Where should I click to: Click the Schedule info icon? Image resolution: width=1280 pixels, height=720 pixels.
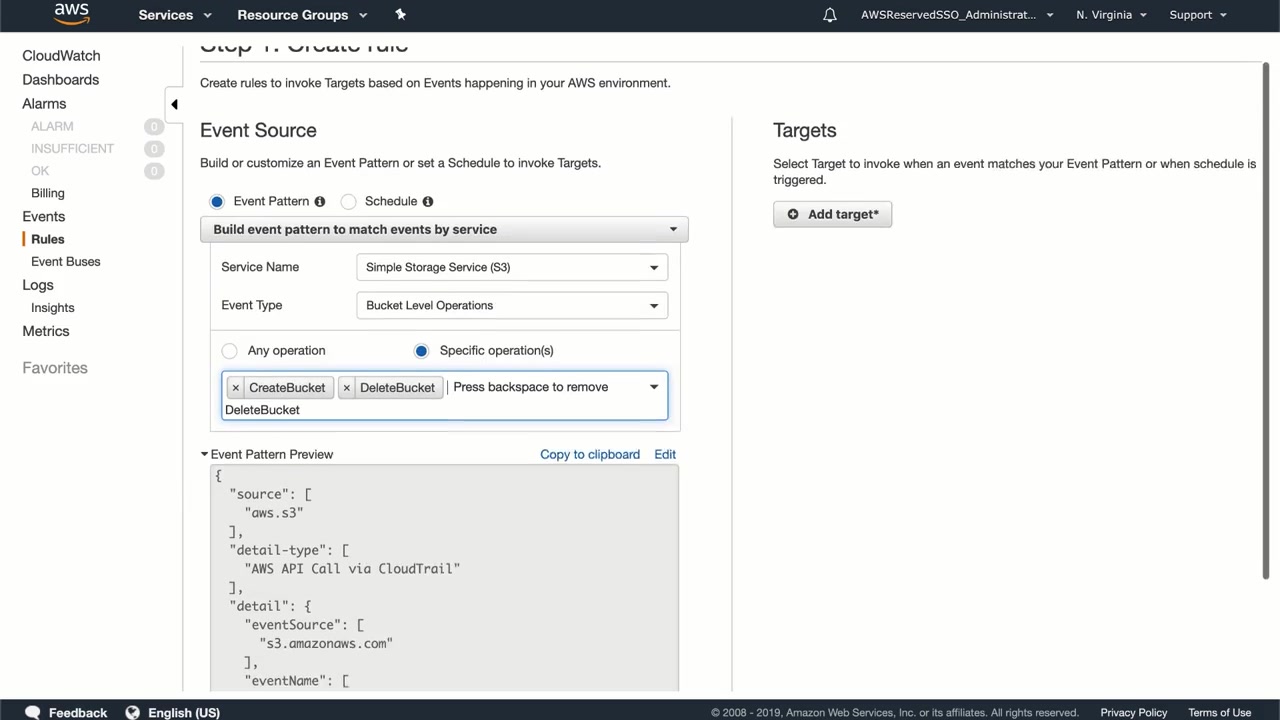[427, 201]
